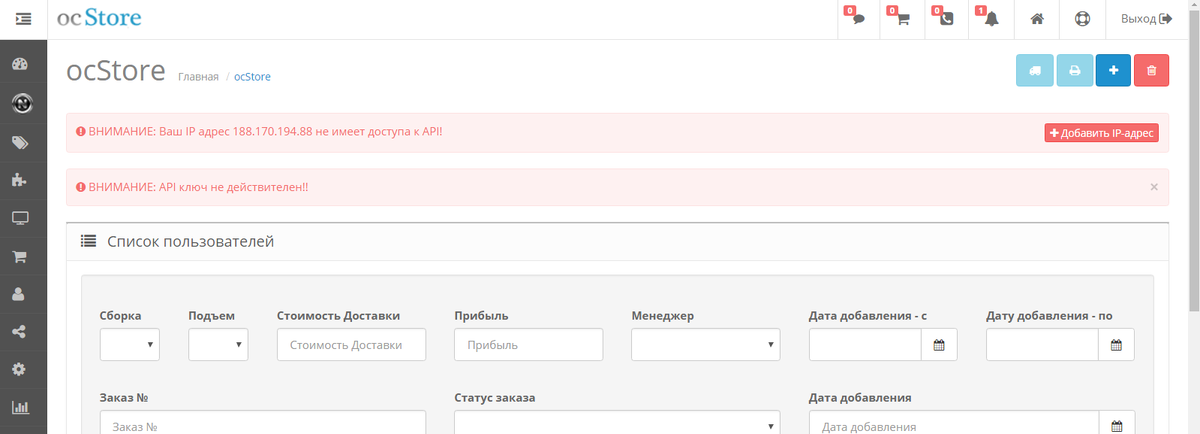Expand the Статус заказа dropdown
This screenshot has height=434, width=1200.
click(617, 423)
